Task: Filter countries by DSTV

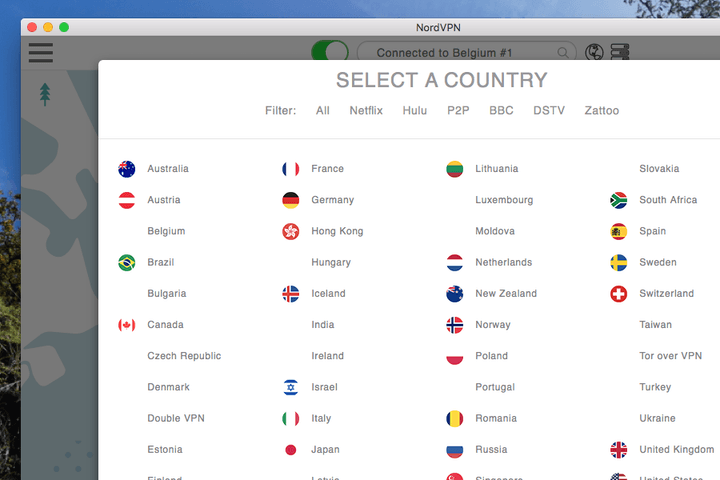Action: click(x=549, y=111)
